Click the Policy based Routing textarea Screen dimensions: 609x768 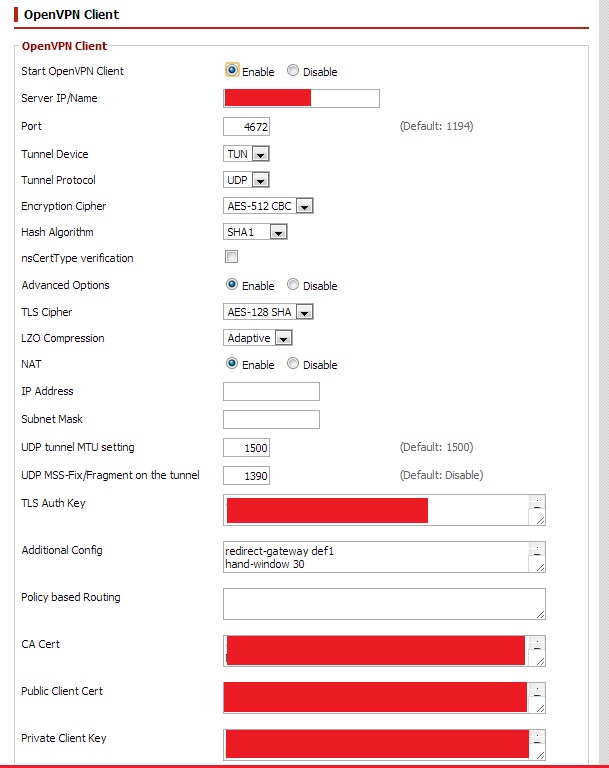(x=384, y=604)
